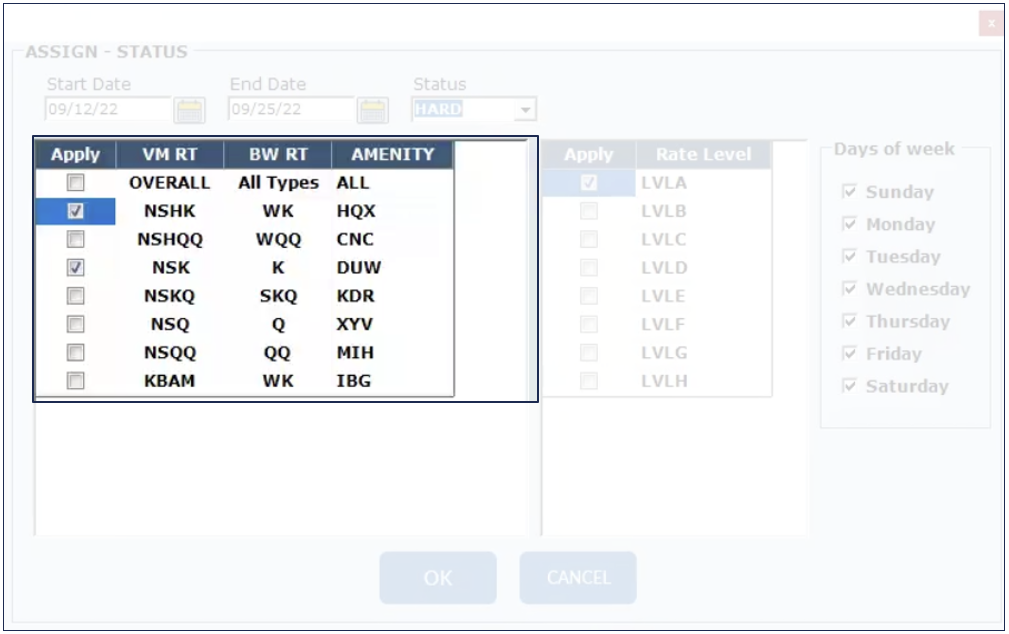This screenshot has height=634, width=1009.
Task: Disable the Saturday checkbox
Action: 850,386
